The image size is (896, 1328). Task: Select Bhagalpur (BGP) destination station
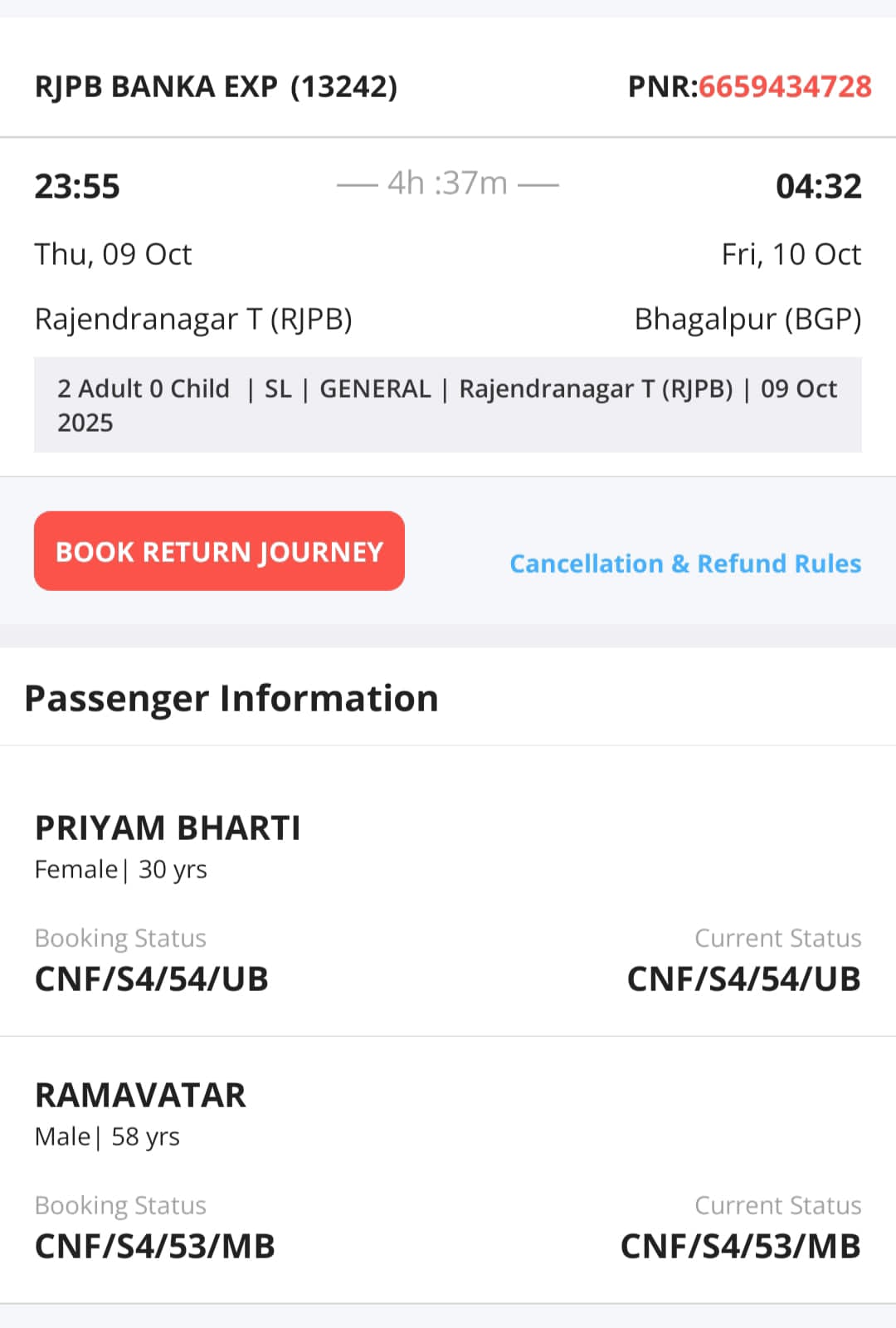coord(747,319)
